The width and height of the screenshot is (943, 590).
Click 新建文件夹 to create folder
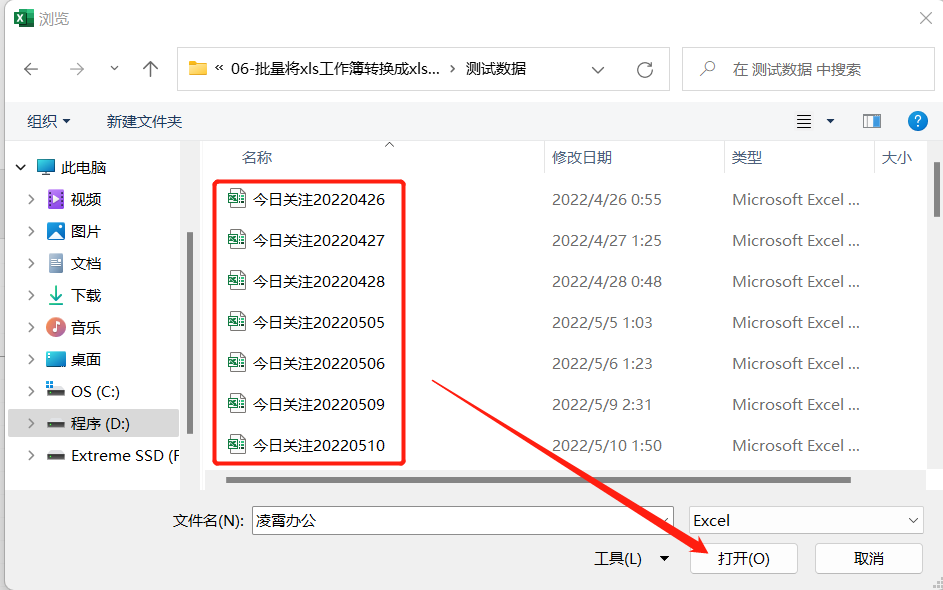(x=144, y=121)
